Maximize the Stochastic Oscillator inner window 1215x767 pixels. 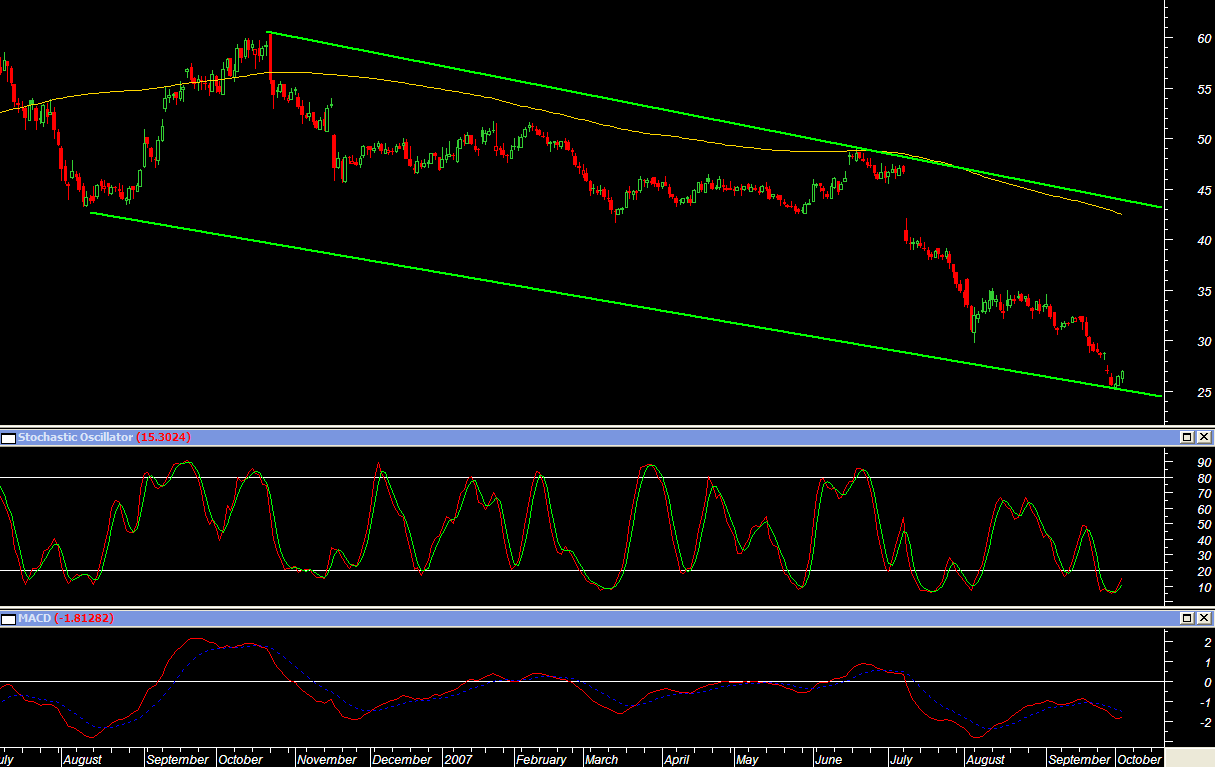tap(1187, 437)
